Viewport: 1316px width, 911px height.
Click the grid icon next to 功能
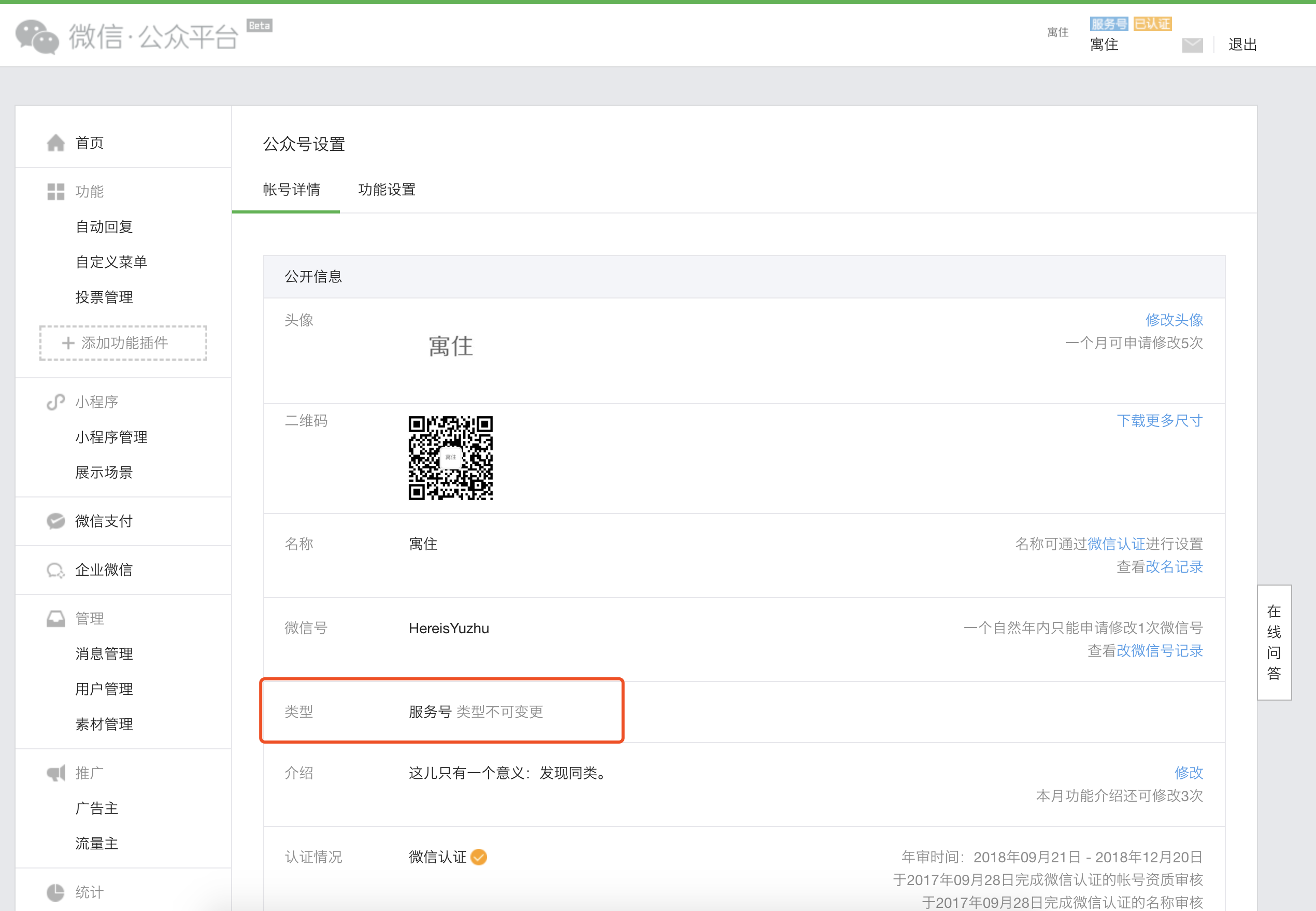pos(55,192)
